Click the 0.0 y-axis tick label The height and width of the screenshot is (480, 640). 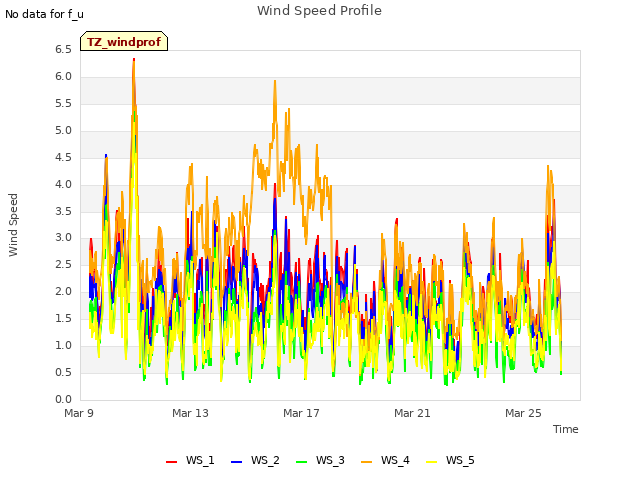pyautogui.click(x=63, y=399)
